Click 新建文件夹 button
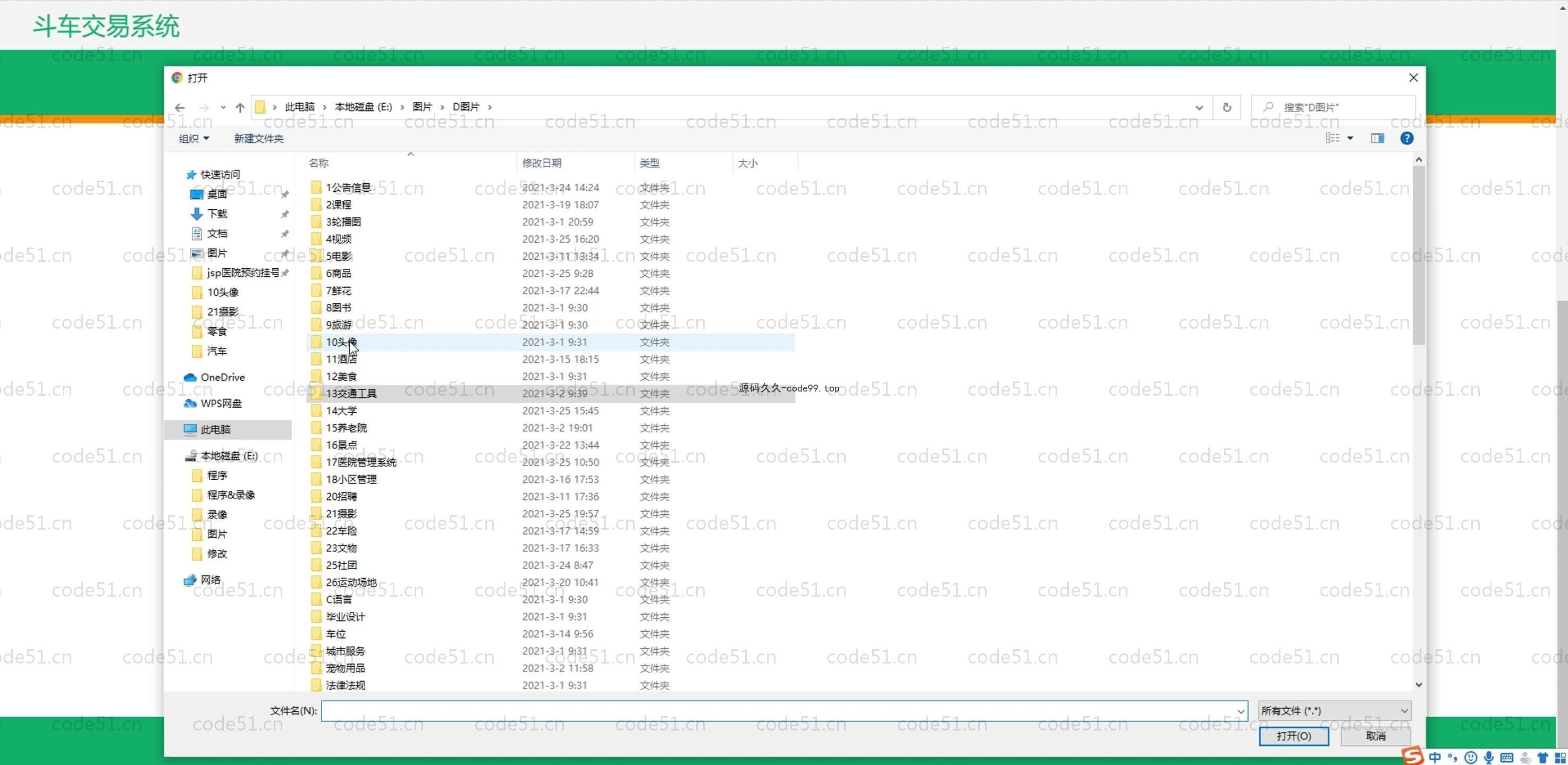This screenshot has width=1568, height=765. point(259,139)
